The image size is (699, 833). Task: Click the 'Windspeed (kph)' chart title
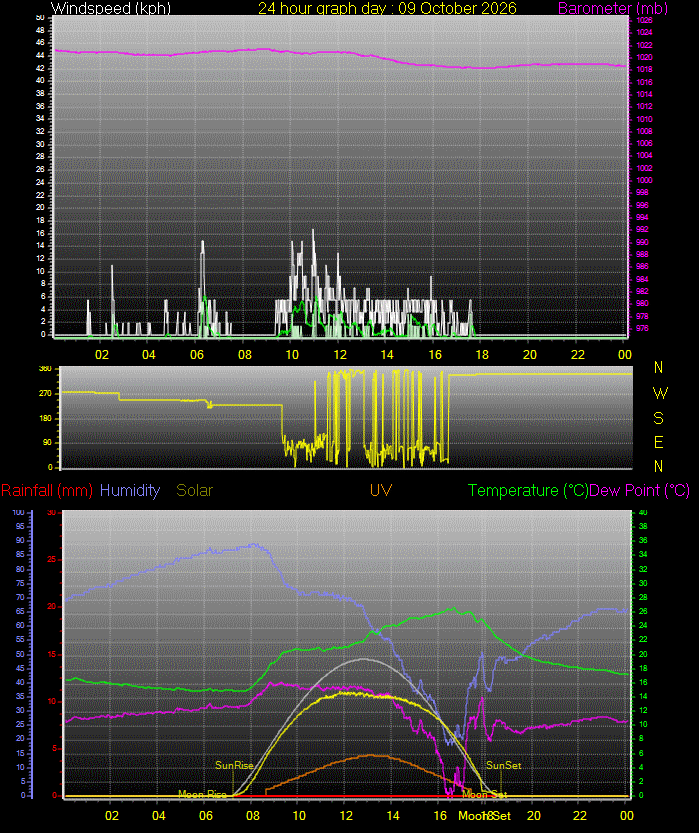111,8
